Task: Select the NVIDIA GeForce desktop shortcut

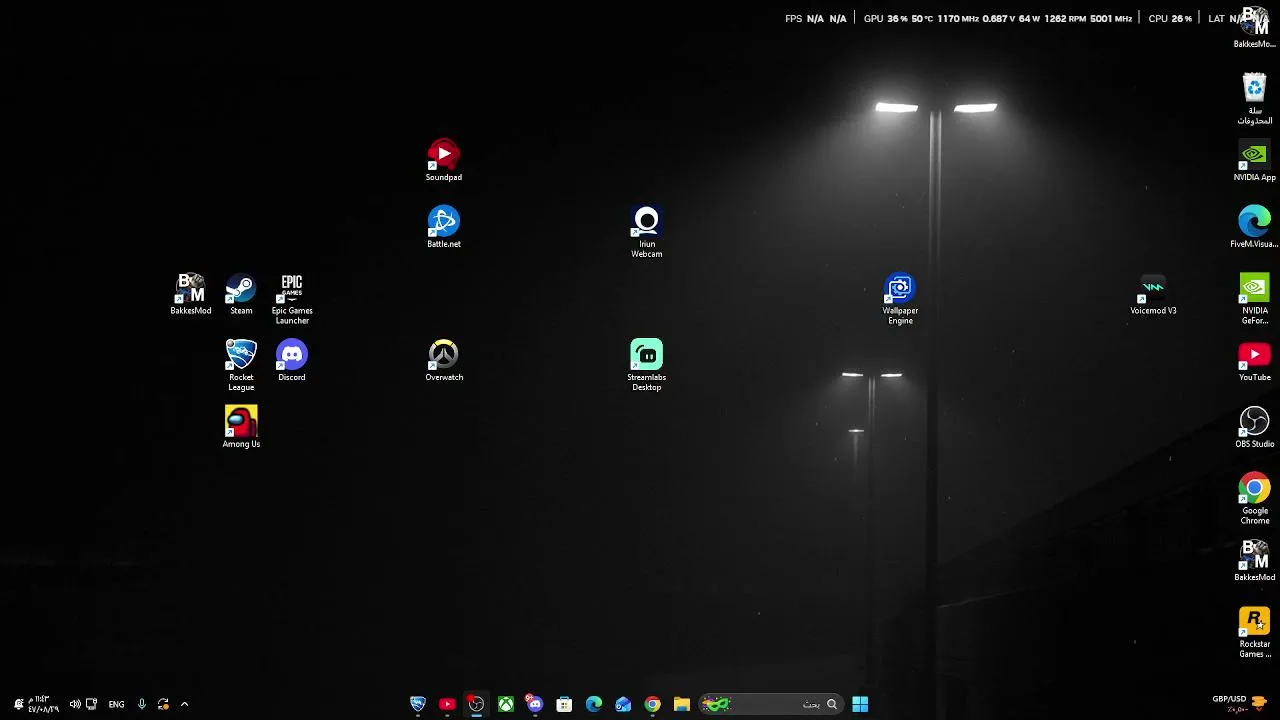Action: (x=1255, y=299)
